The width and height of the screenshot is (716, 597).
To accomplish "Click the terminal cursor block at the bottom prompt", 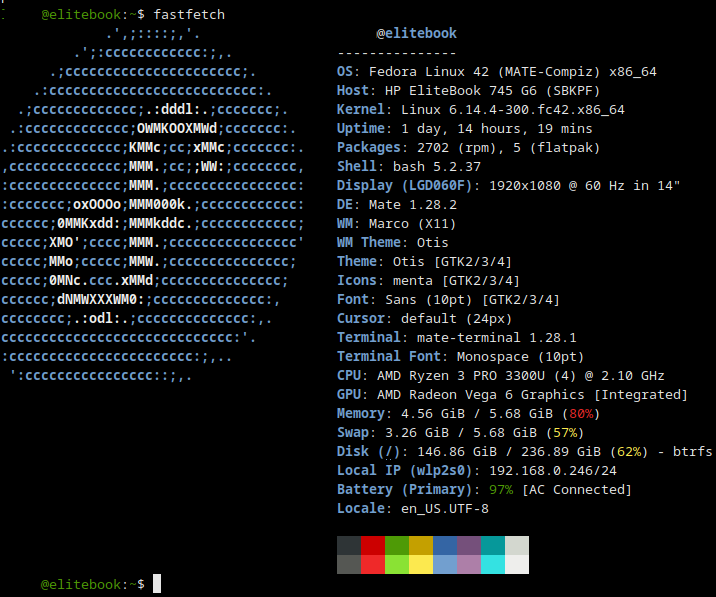I will tap(157, 584).
